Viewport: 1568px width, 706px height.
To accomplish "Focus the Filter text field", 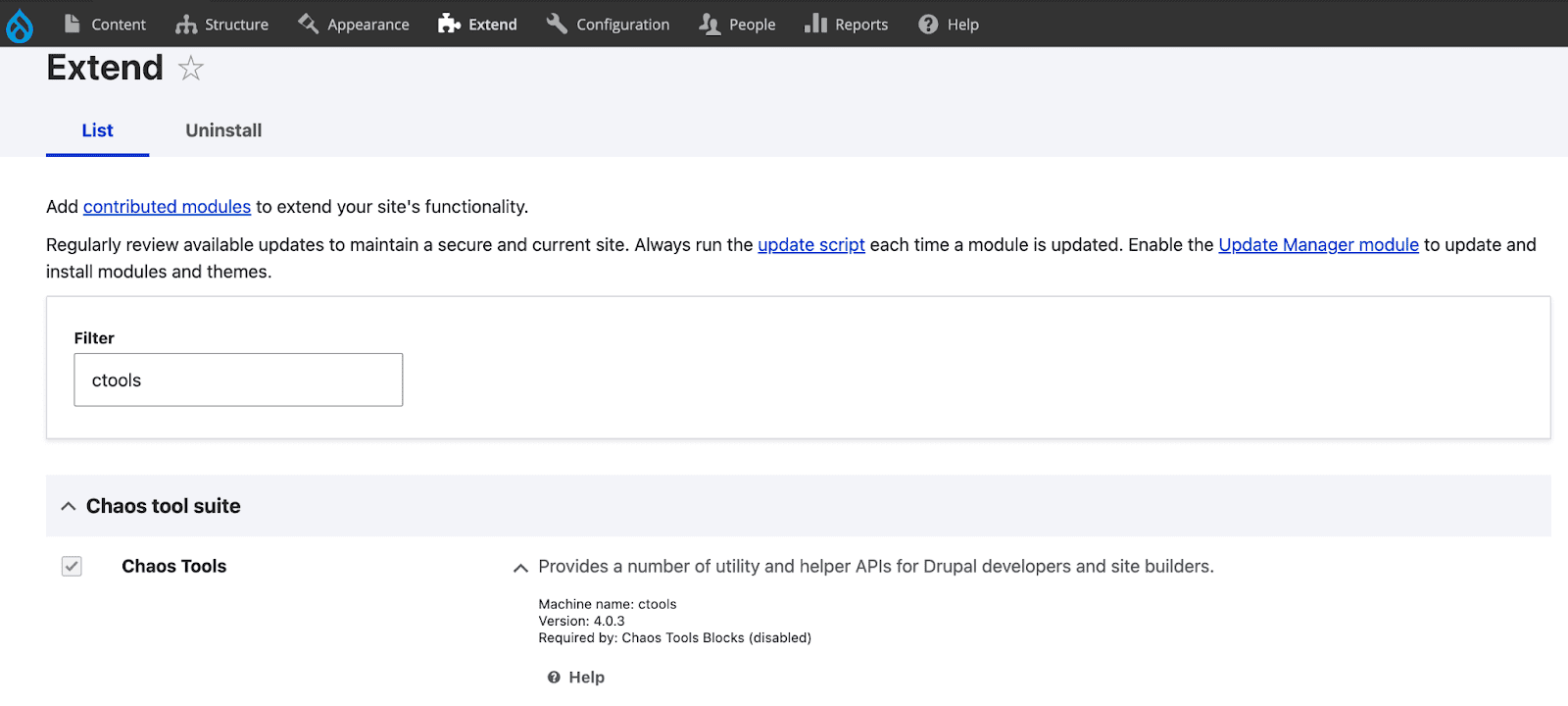I will click(238, 379).
